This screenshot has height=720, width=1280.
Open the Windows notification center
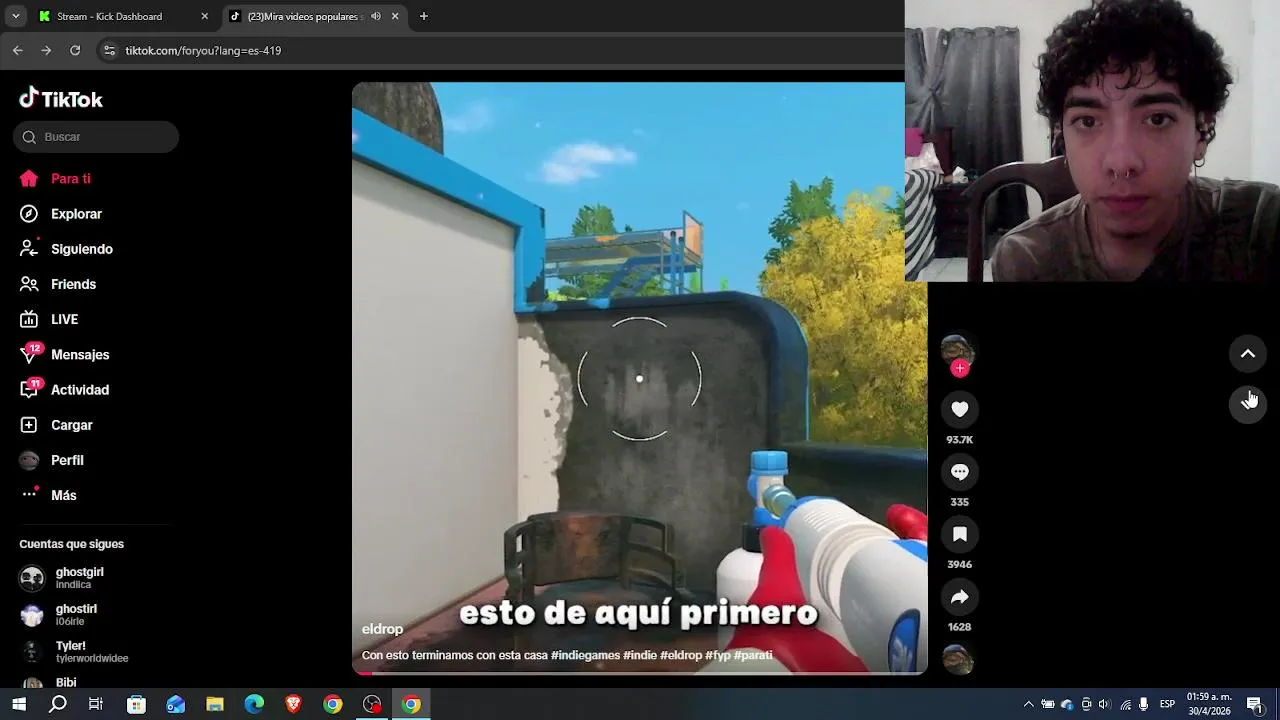[1255, 704]
